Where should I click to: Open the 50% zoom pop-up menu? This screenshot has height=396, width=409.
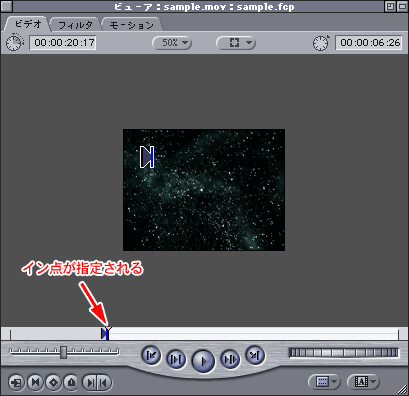(172, 43)
